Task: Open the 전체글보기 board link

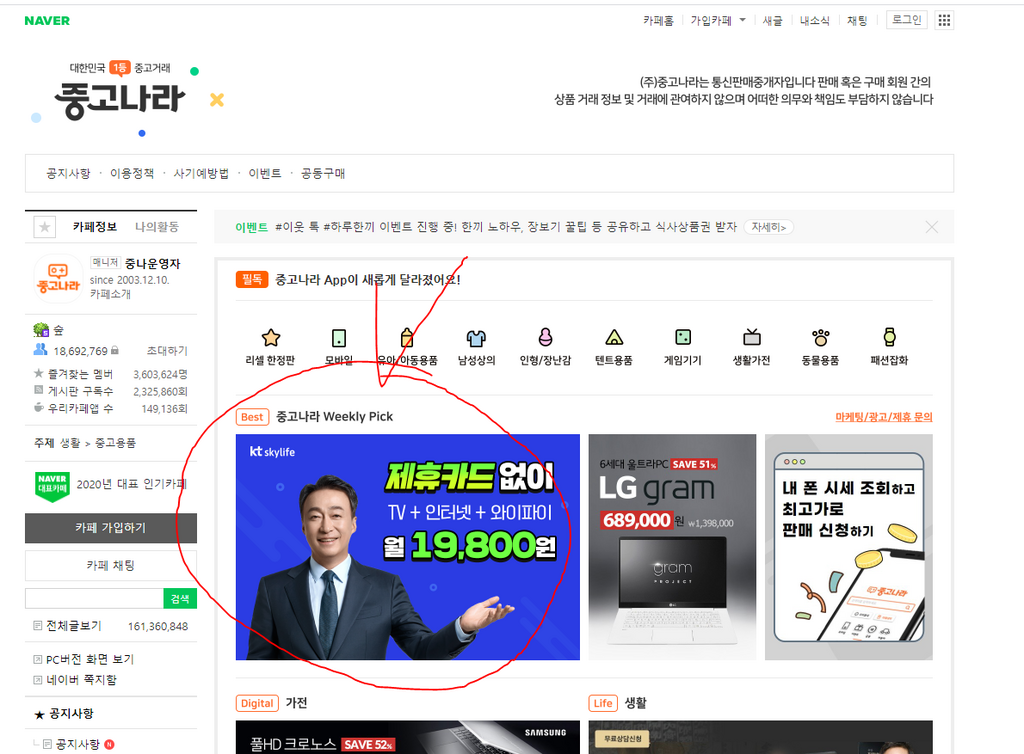Action: [x=74, y=626]
